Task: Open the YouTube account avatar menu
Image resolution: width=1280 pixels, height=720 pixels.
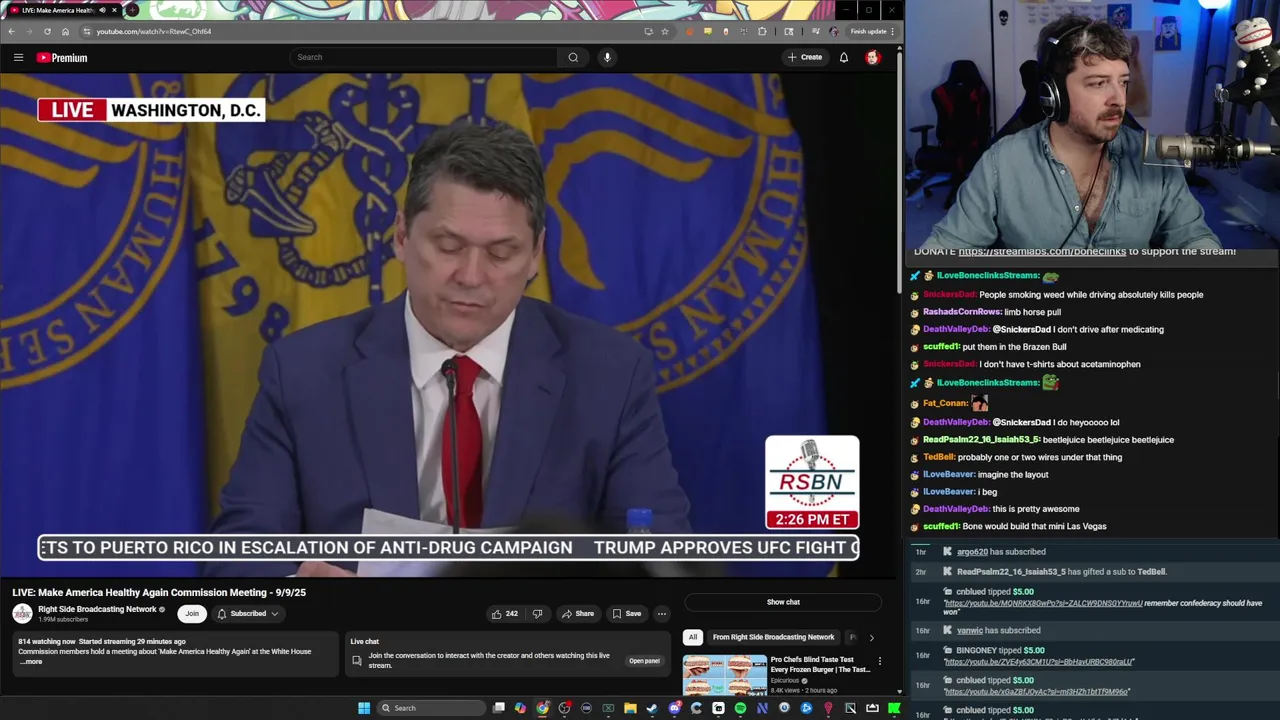Action: click(872, 57)
